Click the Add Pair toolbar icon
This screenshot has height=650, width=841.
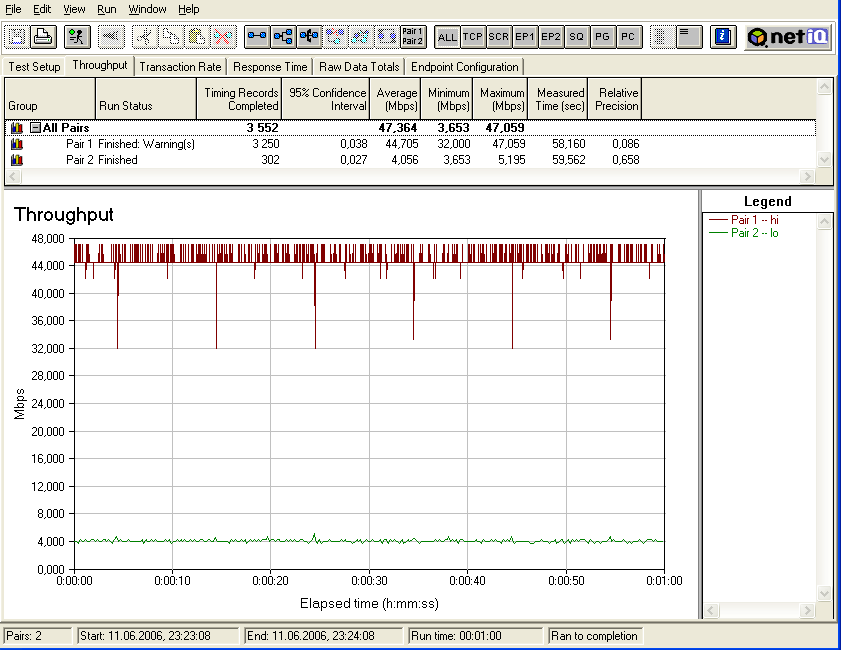(x=257, y=37)
